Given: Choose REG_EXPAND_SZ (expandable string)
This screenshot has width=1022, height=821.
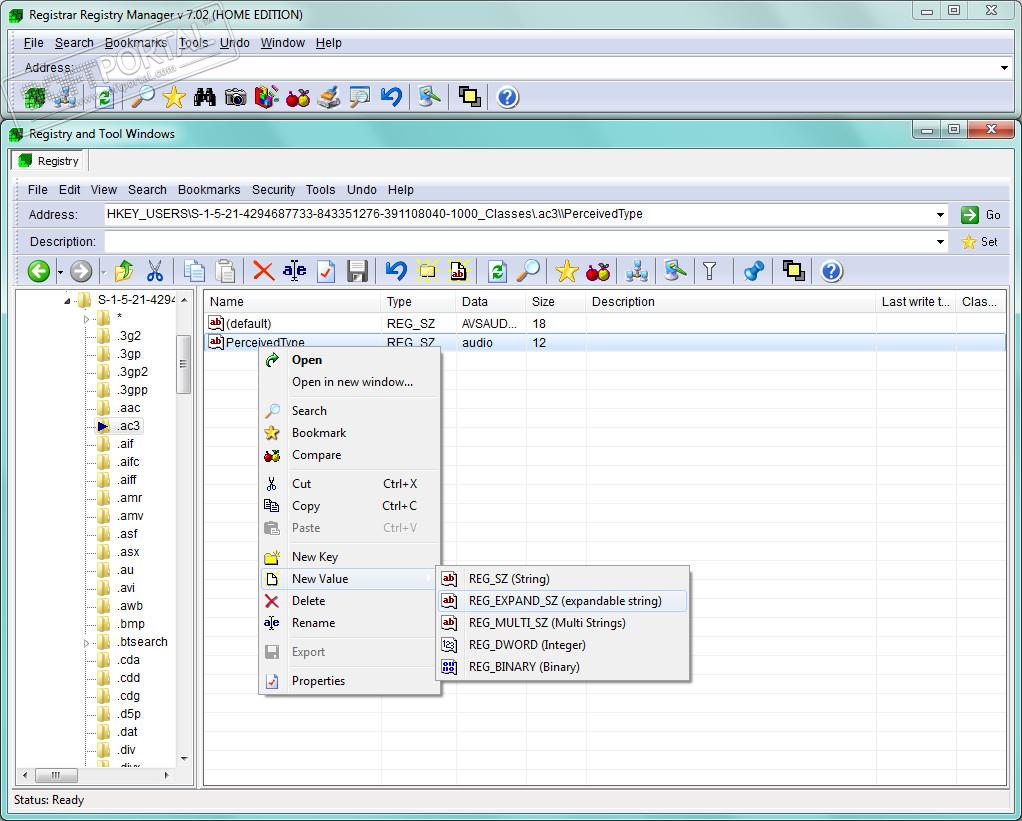Looking at the screenshot, I should click(563, 601).
